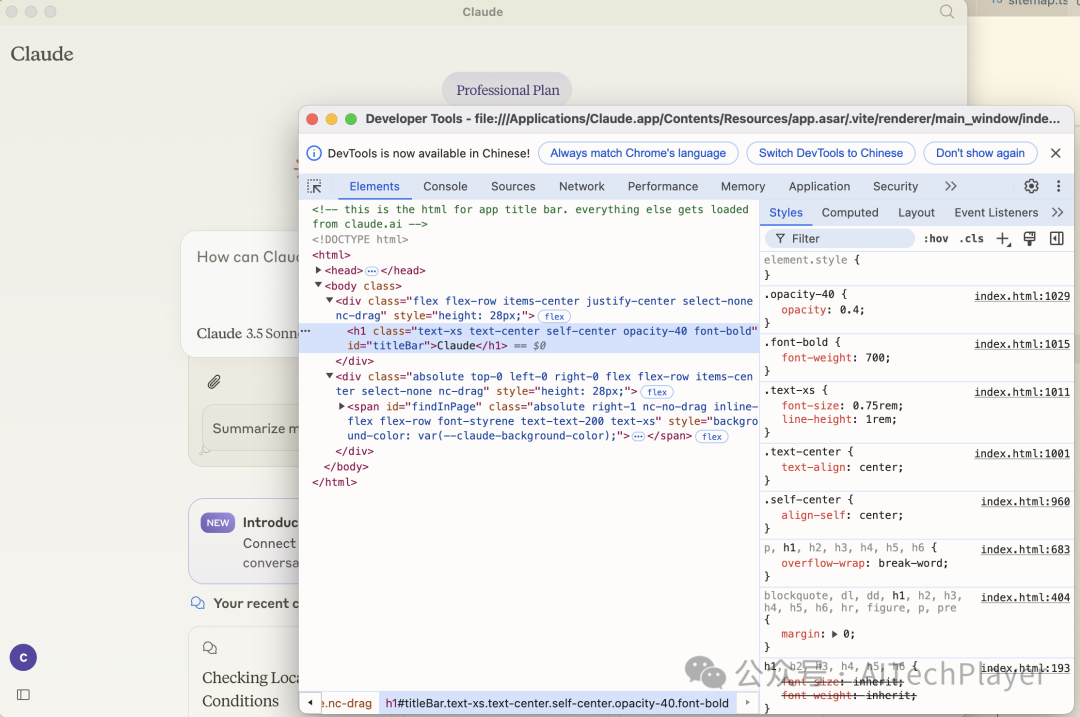Screen dimensions: 1080x717
Task: Open DevTools settings gear
Action: tap(1031, 186)
